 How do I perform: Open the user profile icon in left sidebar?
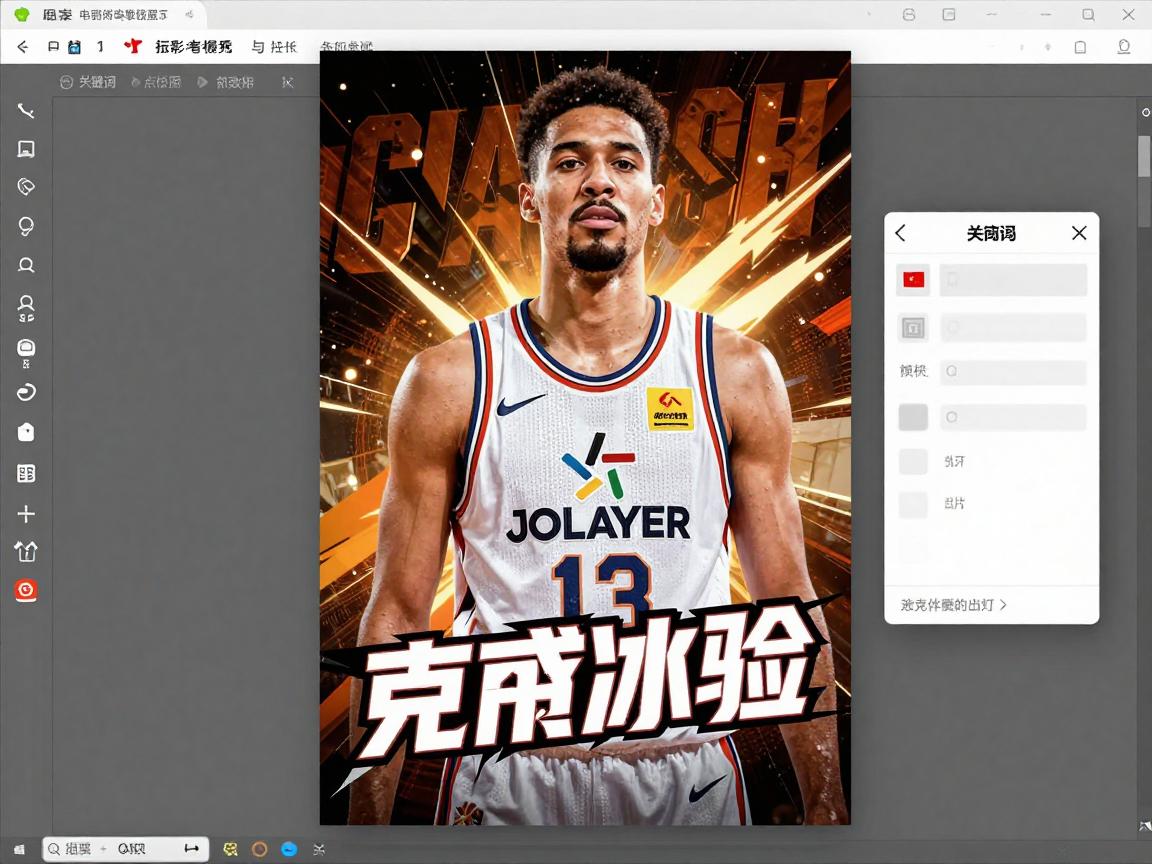pyautogui.click(x=26, y=307)
